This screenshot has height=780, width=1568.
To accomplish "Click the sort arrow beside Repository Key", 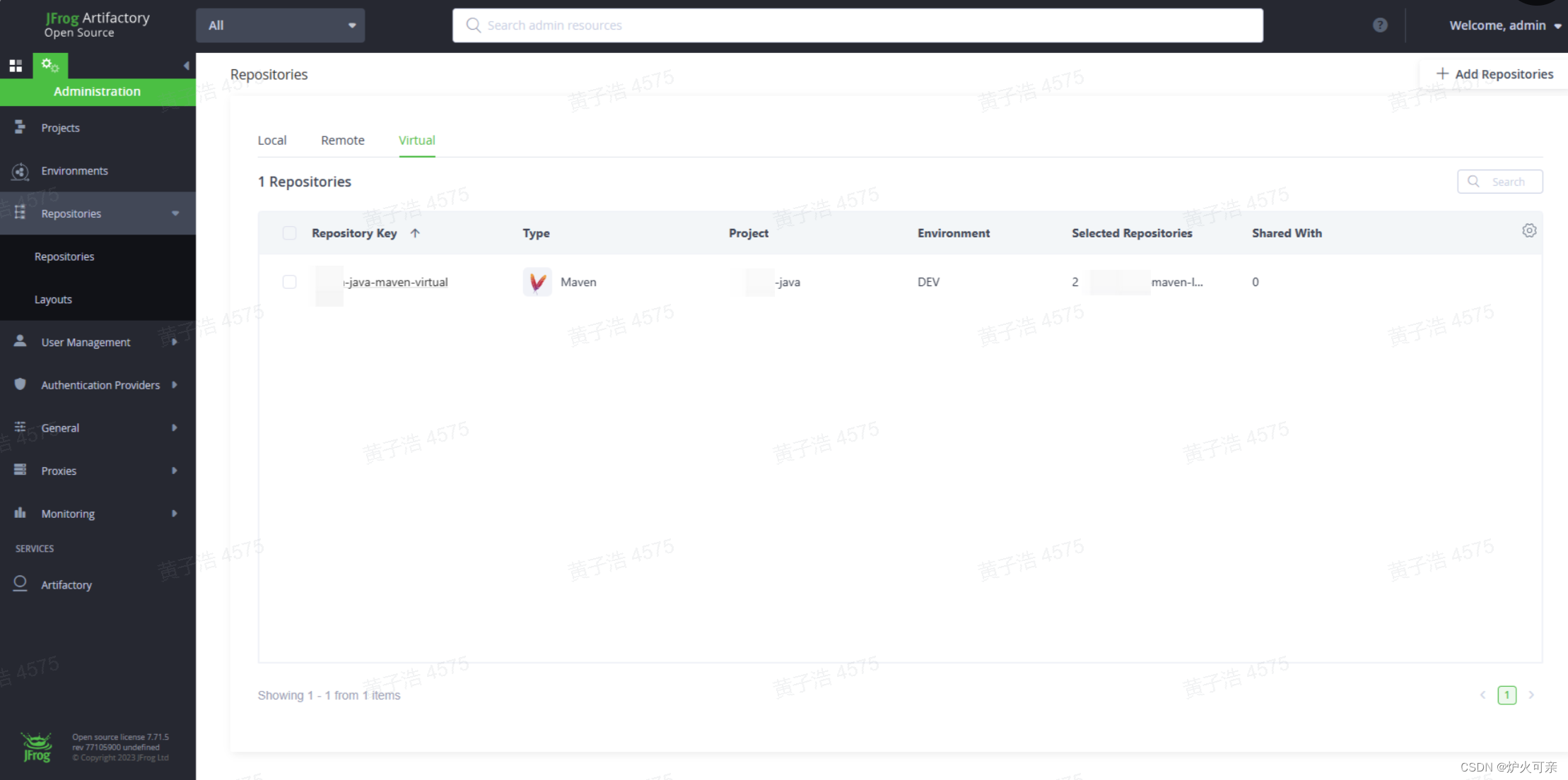I will point(415,233).
